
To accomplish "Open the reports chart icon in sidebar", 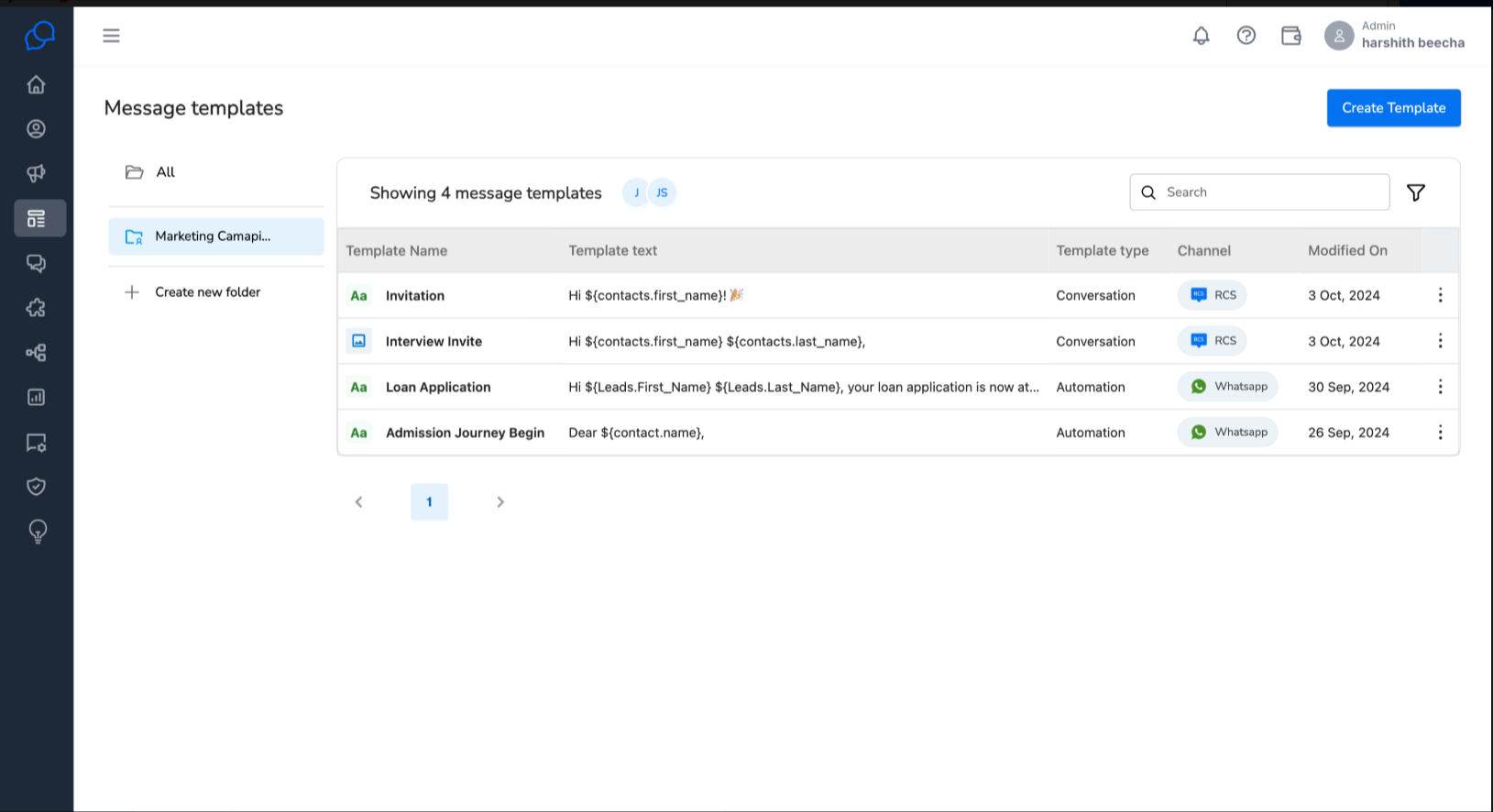I will click(36, 397).
